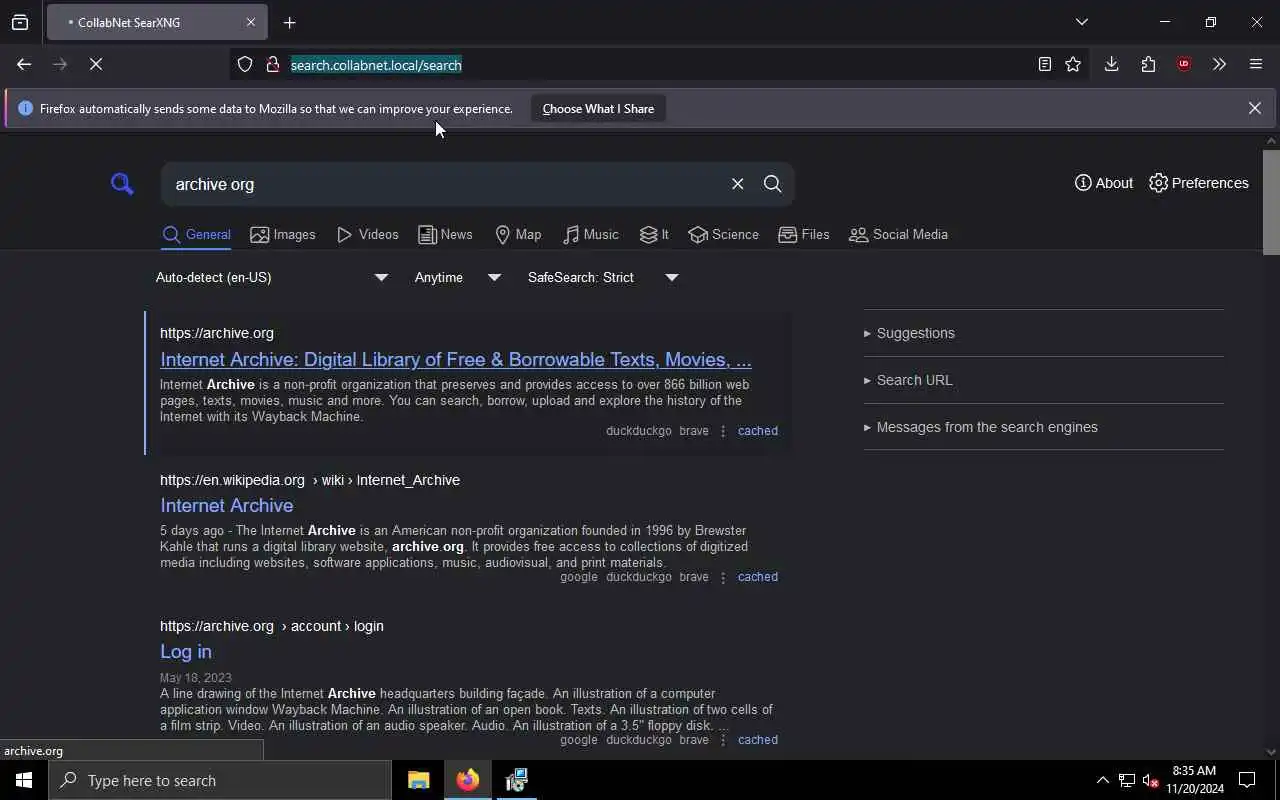This screenshot has width=1280, height=800.
Task: Open the Anytime time range dropdown
Action: (458, 277)
